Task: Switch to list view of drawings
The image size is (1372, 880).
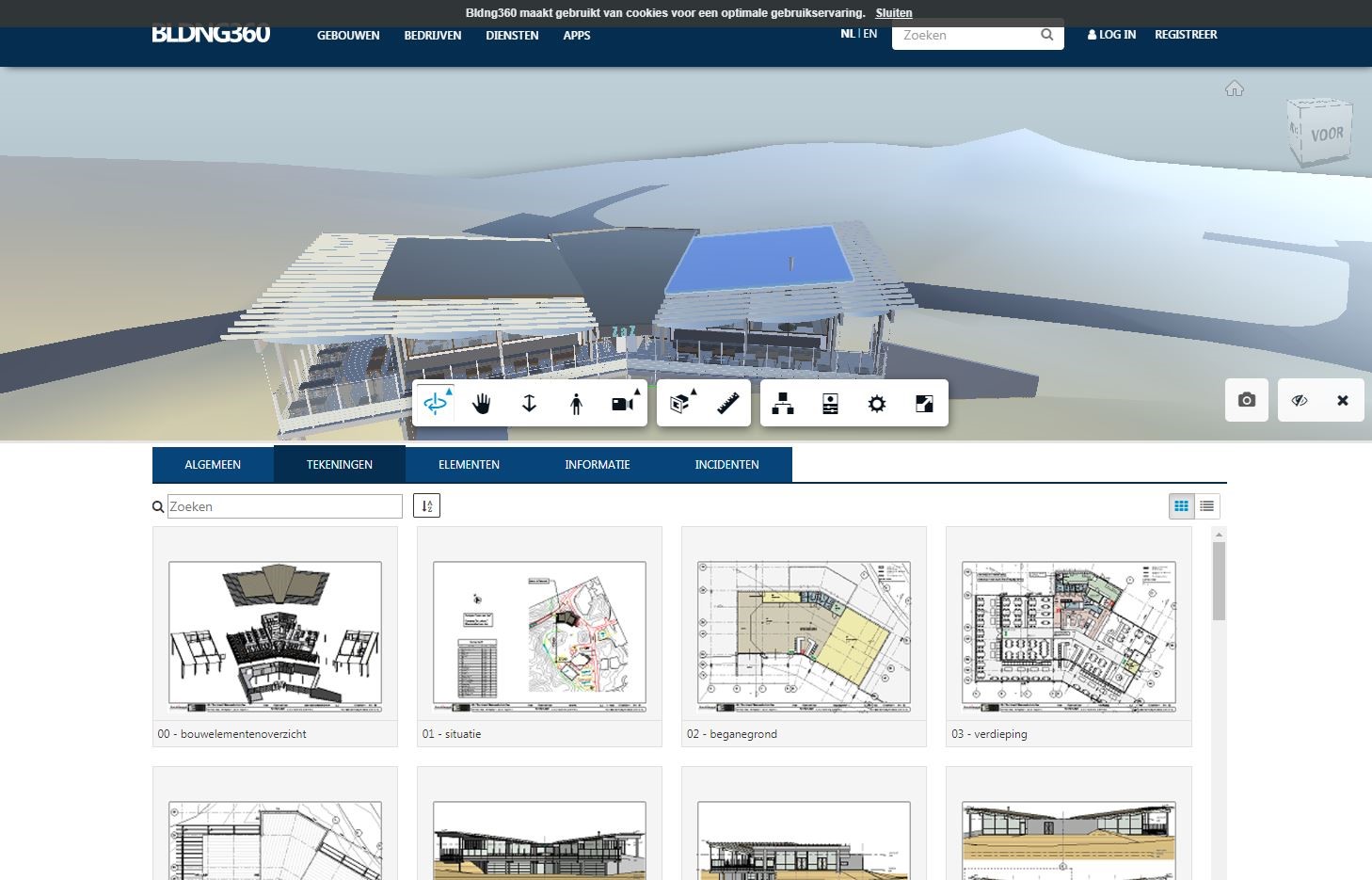Action: point(1207,506)
